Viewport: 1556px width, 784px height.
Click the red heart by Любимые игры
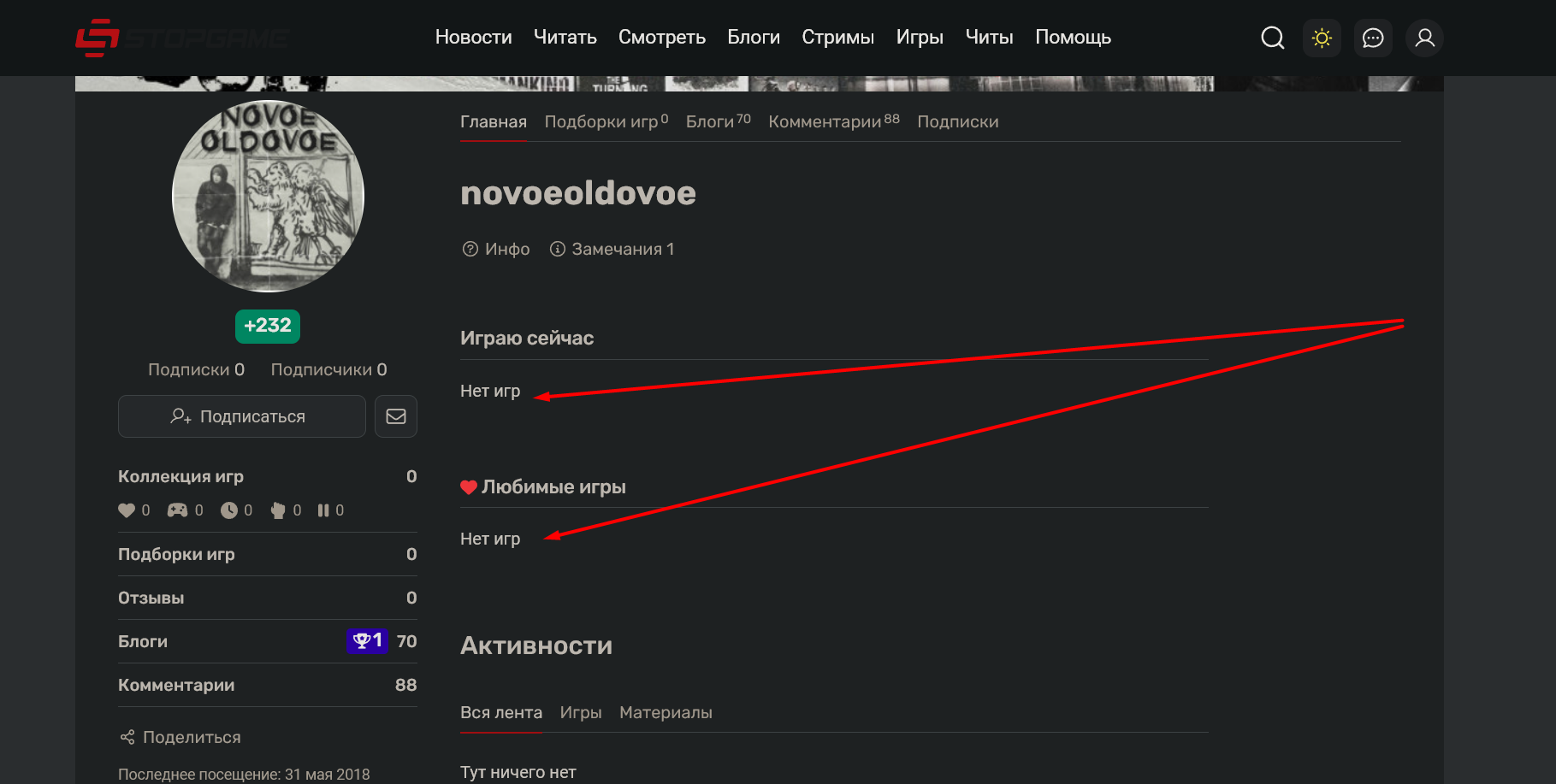(469, 487)
